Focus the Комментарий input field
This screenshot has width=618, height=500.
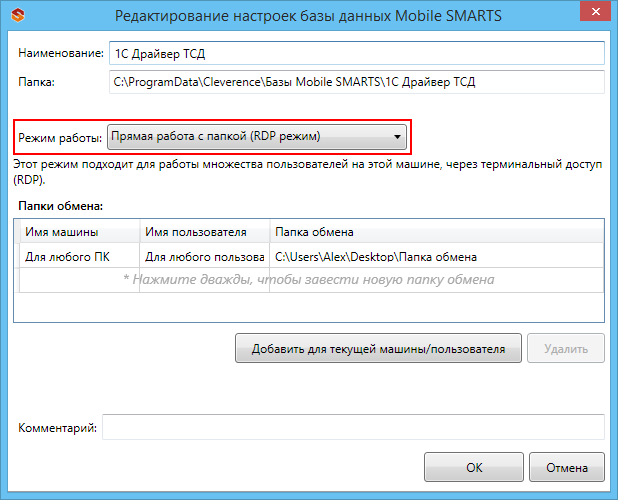tap(353, 427)
